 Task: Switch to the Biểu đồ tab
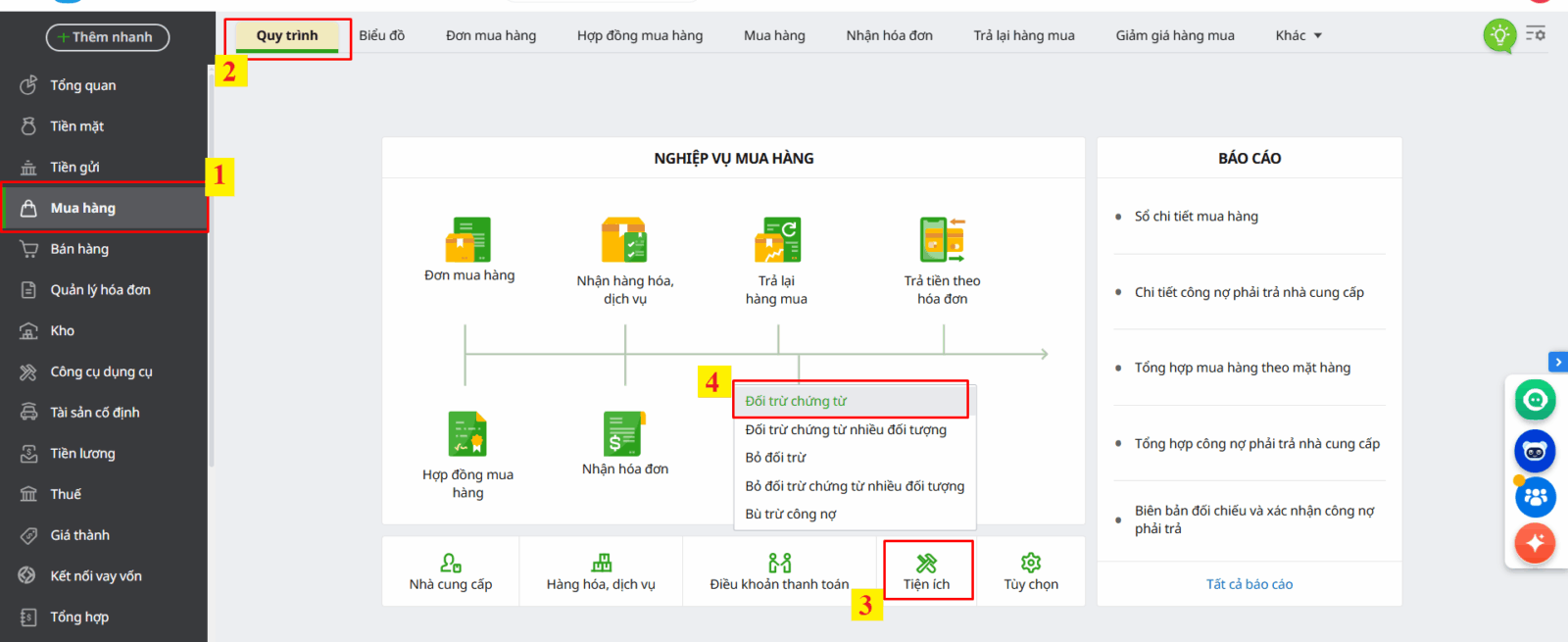pyautogui.click(x=381, y=35)
